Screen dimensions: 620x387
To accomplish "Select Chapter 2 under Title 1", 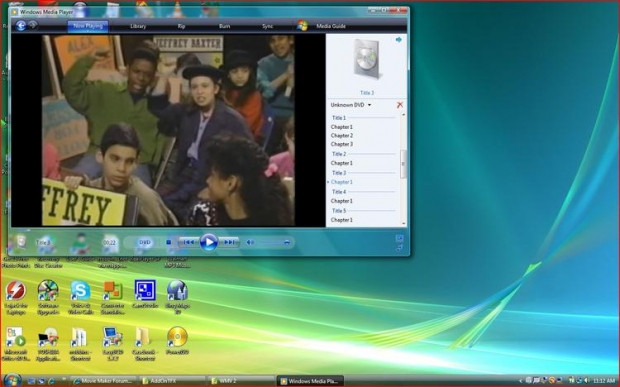I will (342, 136).
